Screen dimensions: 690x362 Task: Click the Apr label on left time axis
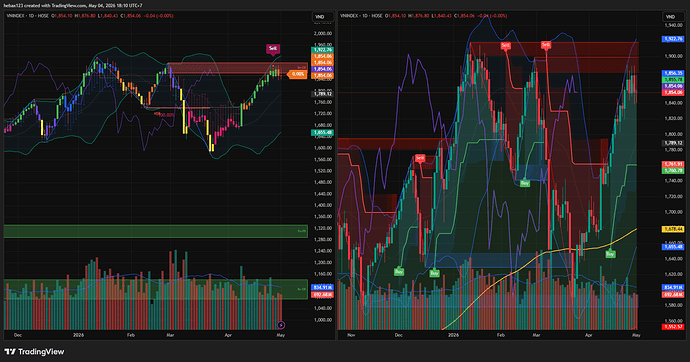[x=228, y=335]
